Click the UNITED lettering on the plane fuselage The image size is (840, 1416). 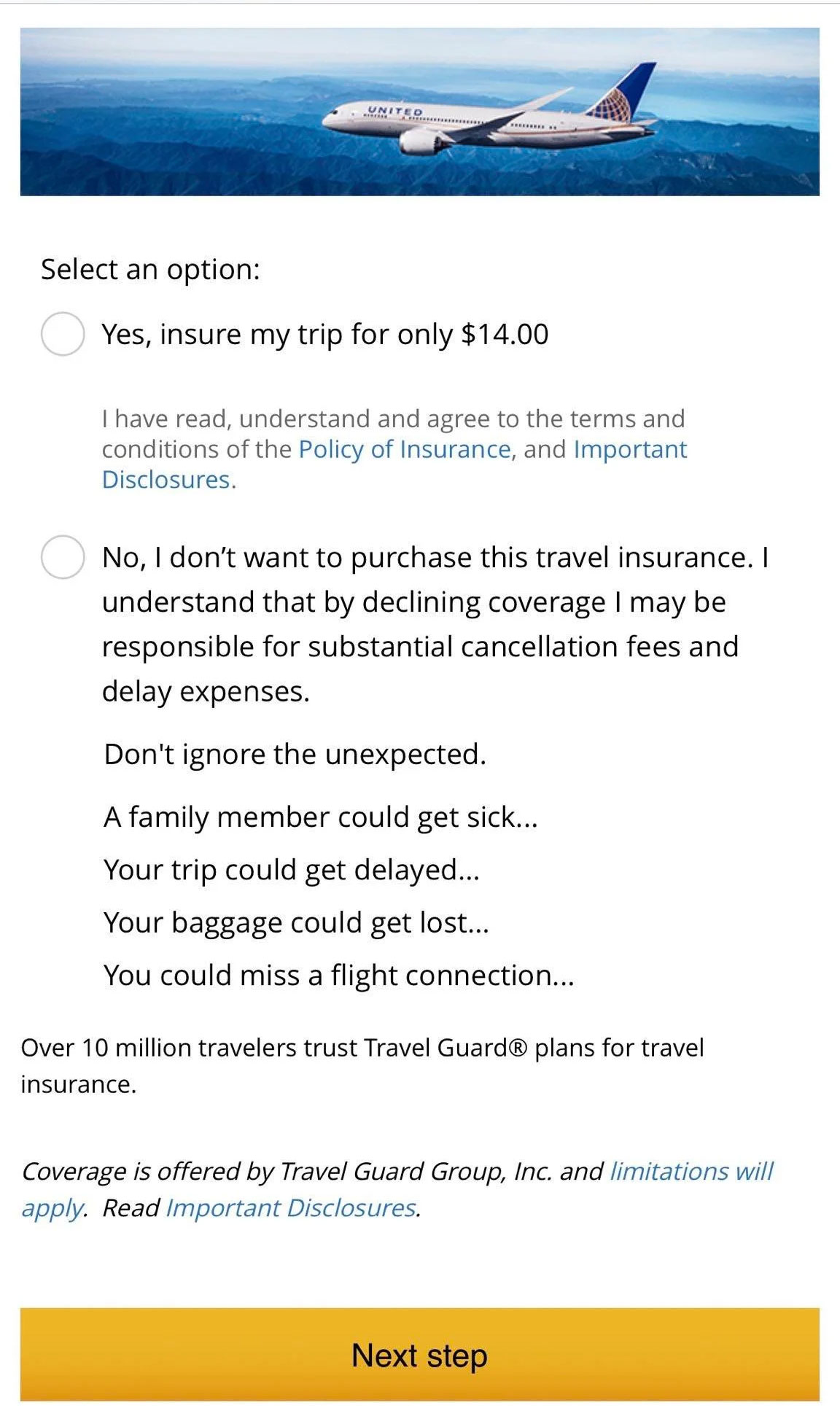coord(394,111)
